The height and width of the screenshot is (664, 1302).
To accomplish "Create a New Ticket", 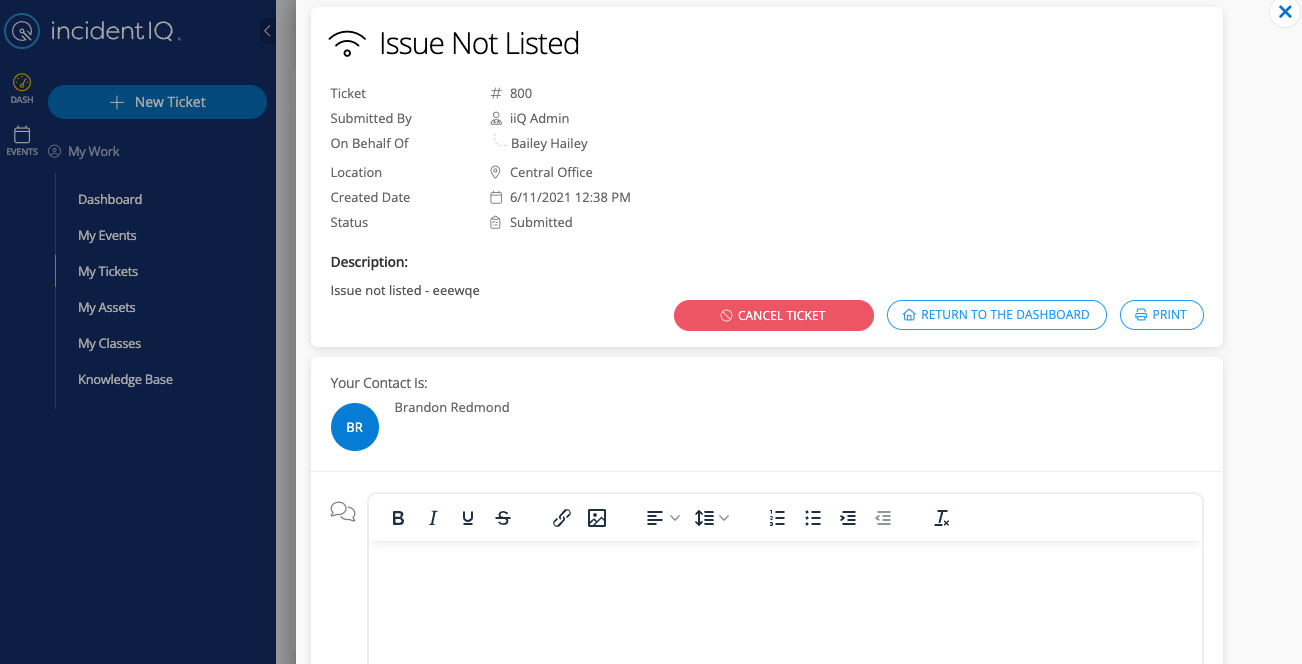I will pos(157,102).
